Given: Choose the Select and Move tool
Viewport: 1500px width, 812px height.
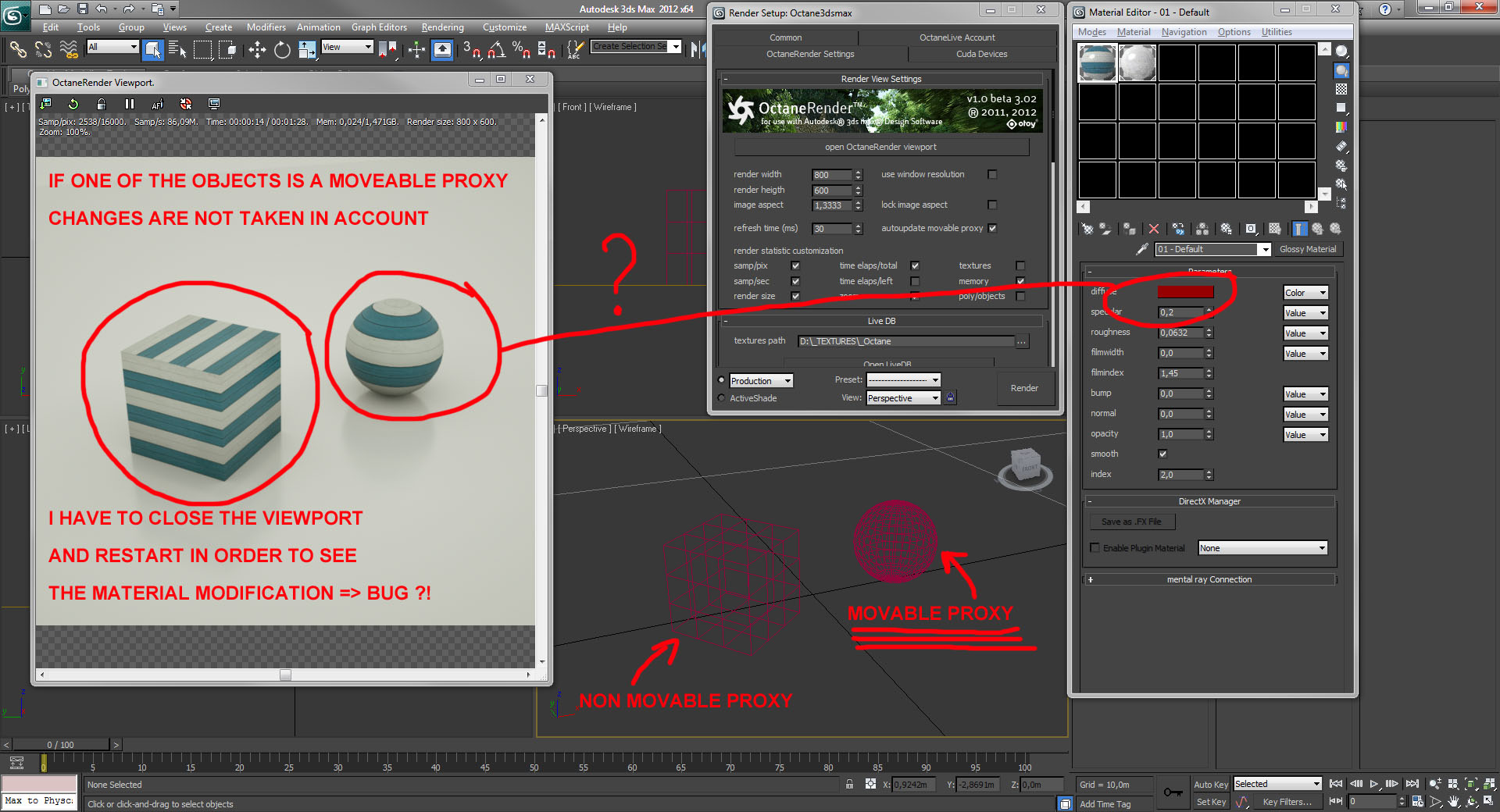Looking at the screenshot, I should point(257,50).
